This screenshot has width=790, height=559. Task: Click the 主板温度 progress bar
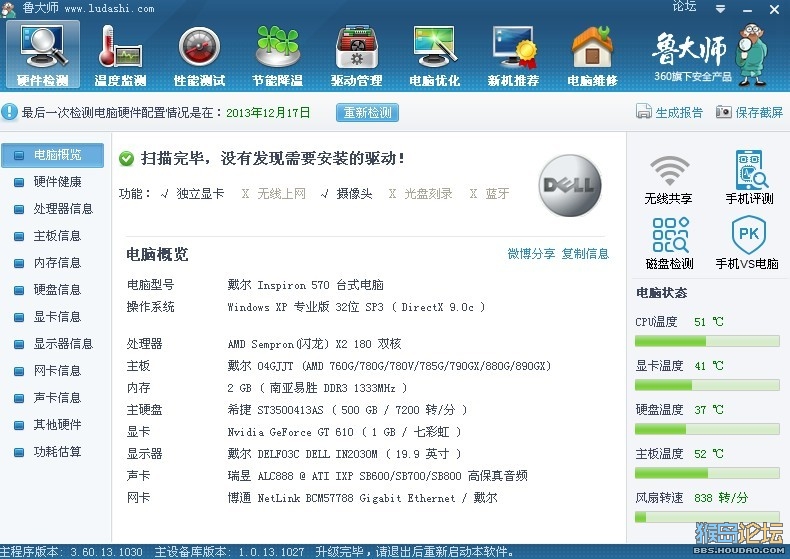click(x=707, y=473)
